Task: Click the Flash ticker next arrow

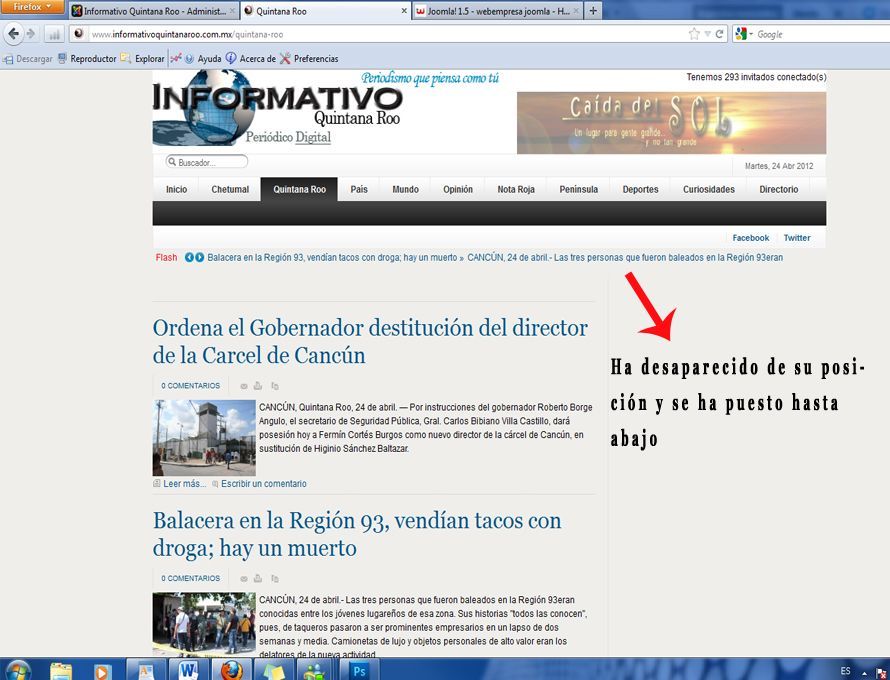Action: click(199, 257)
